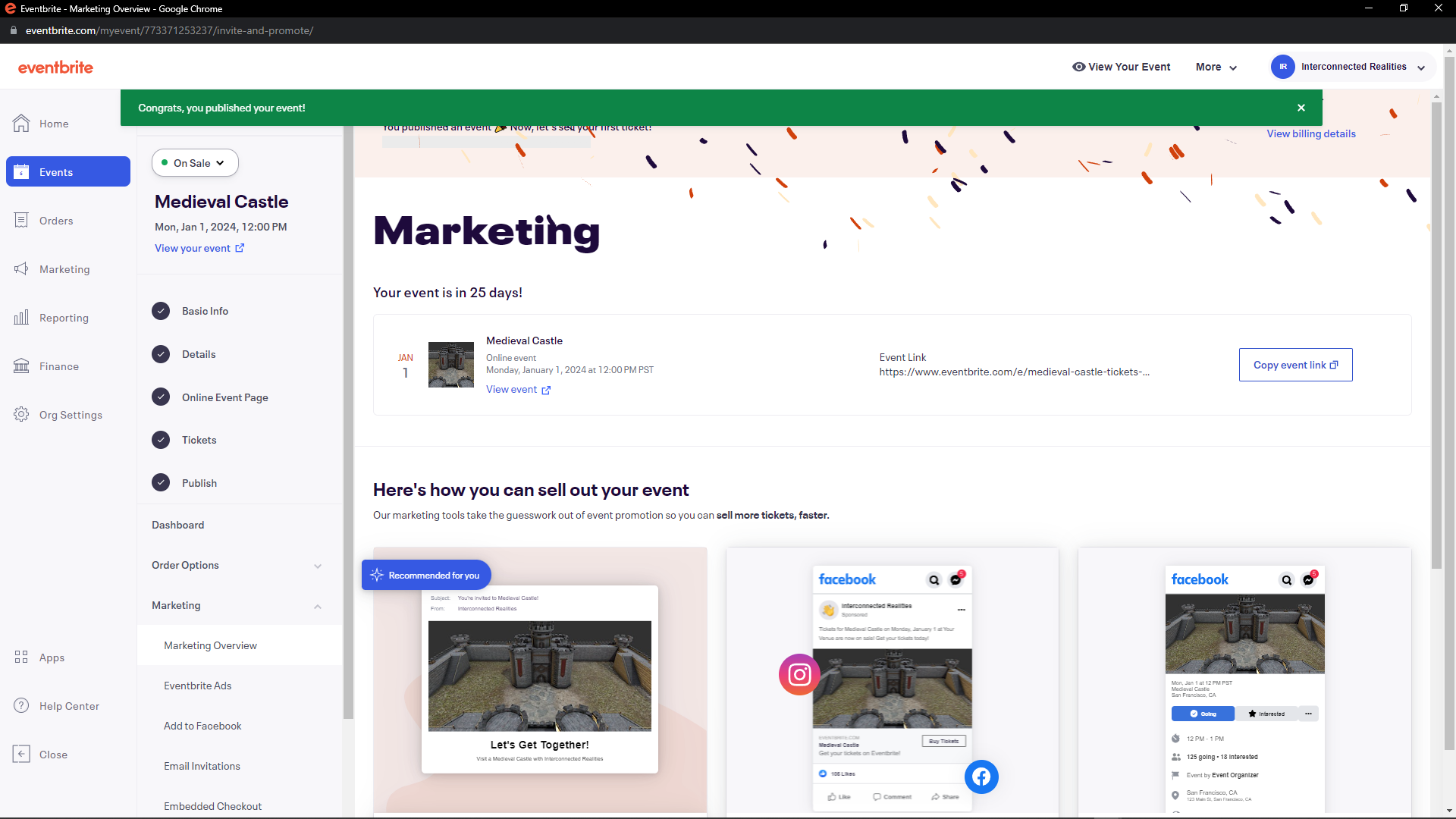The height and width of the screenshot is (819, 1456).
Task: Click the Tickets step checkmark circle
Action: pyautogui.click(x=161, y=440)
